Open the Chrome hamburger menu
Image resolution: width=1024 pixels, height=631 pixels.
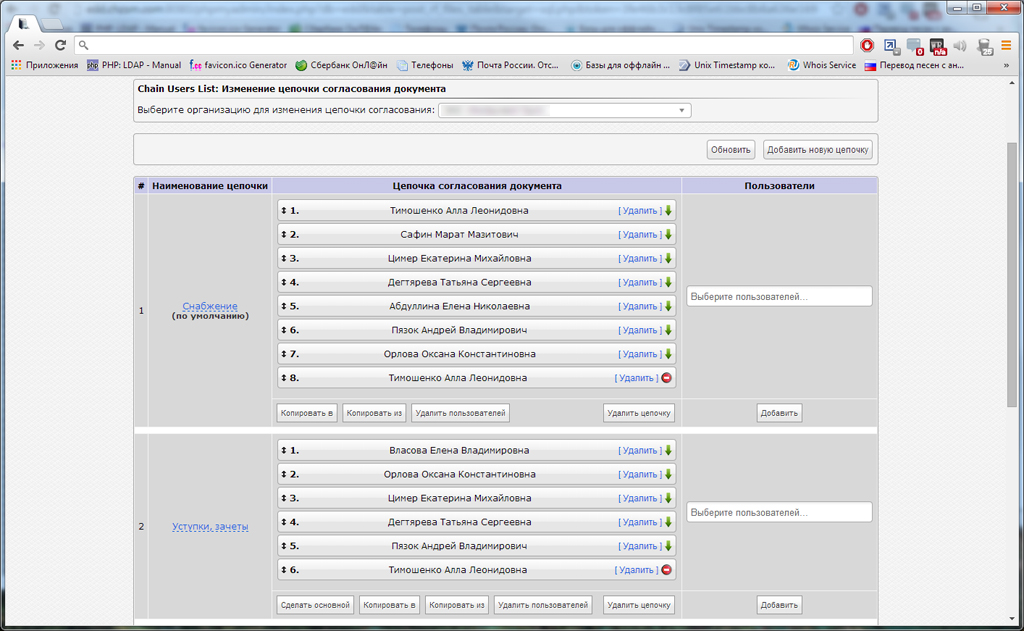pos(1007,45)
